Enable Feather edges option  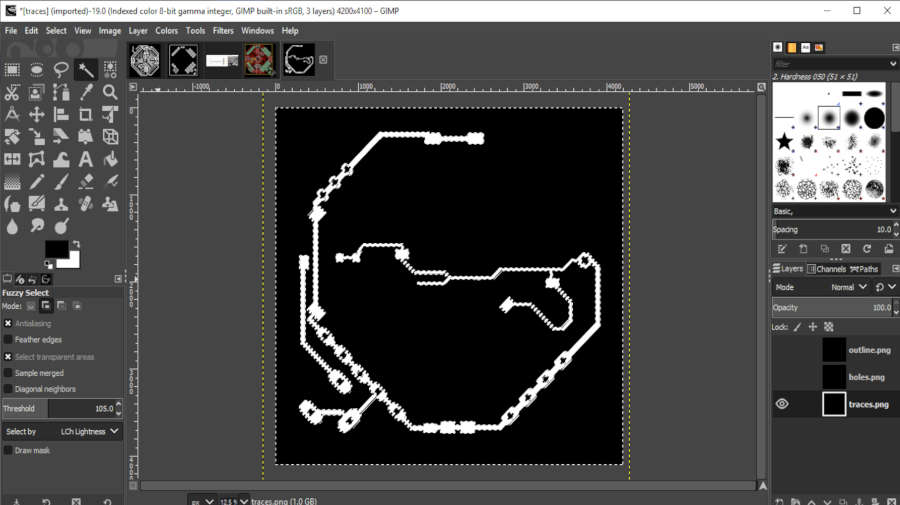8,340
